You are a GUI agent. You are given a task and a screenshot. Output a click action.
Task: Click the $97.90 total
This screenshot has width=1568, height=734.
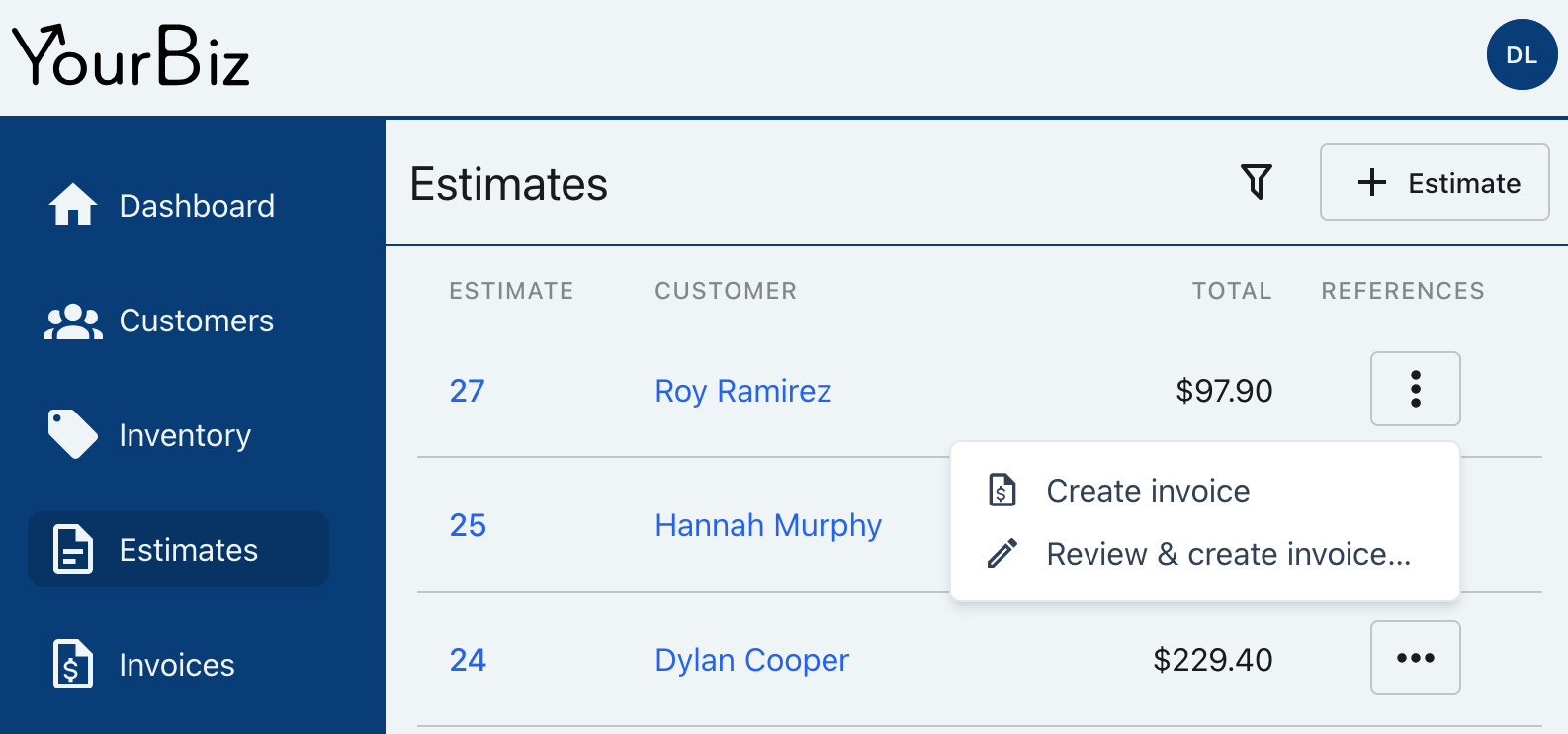(1224, 391)
